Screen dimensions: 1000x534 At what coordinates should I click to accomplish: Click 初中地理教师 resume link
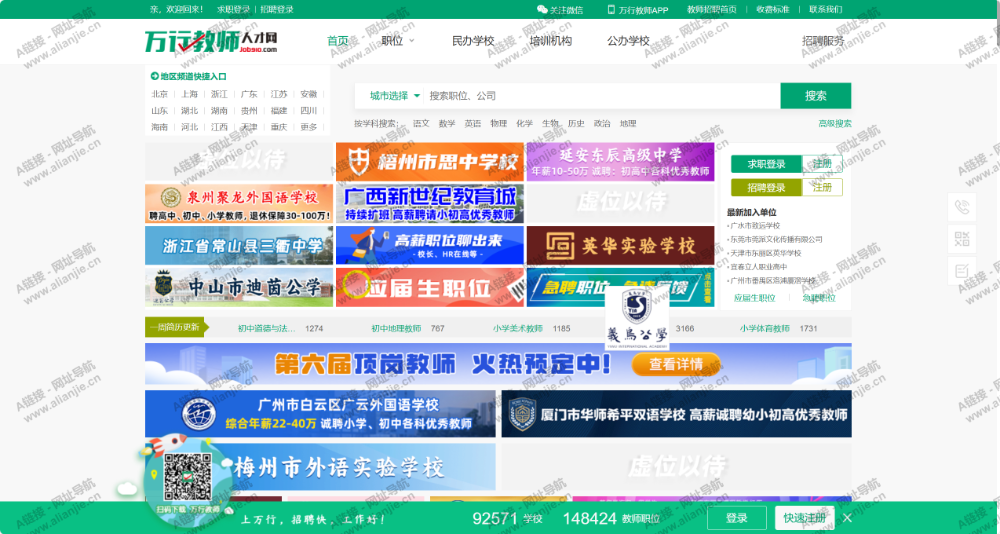coord(396,329)
